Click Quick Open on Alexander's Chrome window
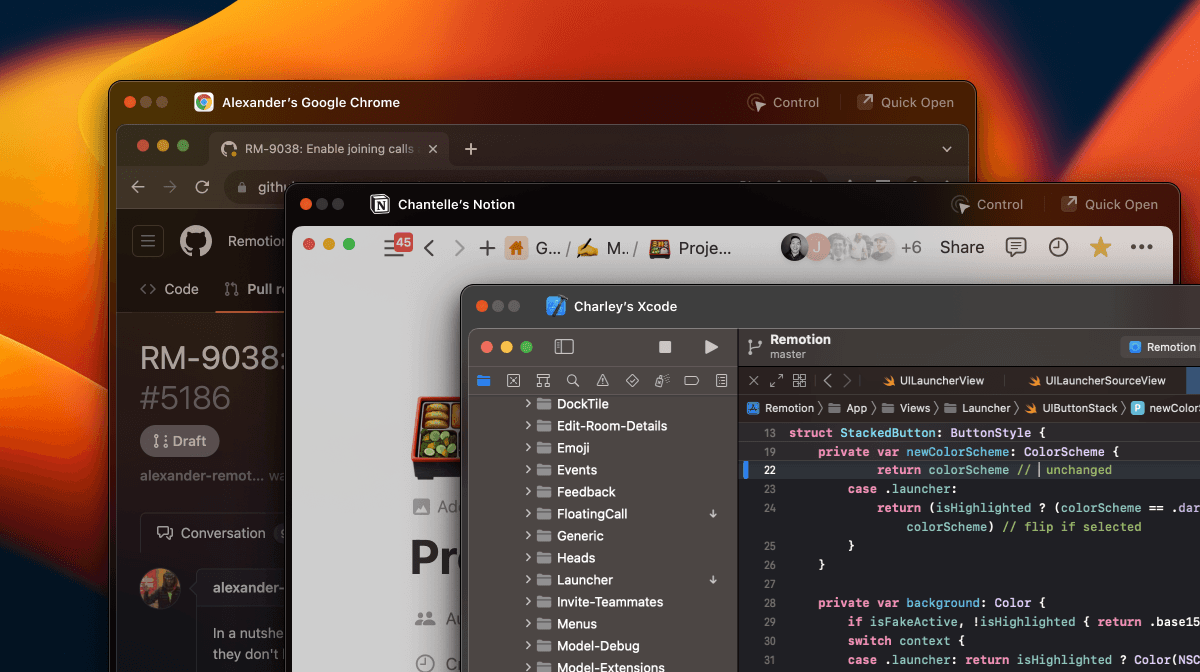The height and width of the screenshot is (672, 1200). [x=905, y=102]
